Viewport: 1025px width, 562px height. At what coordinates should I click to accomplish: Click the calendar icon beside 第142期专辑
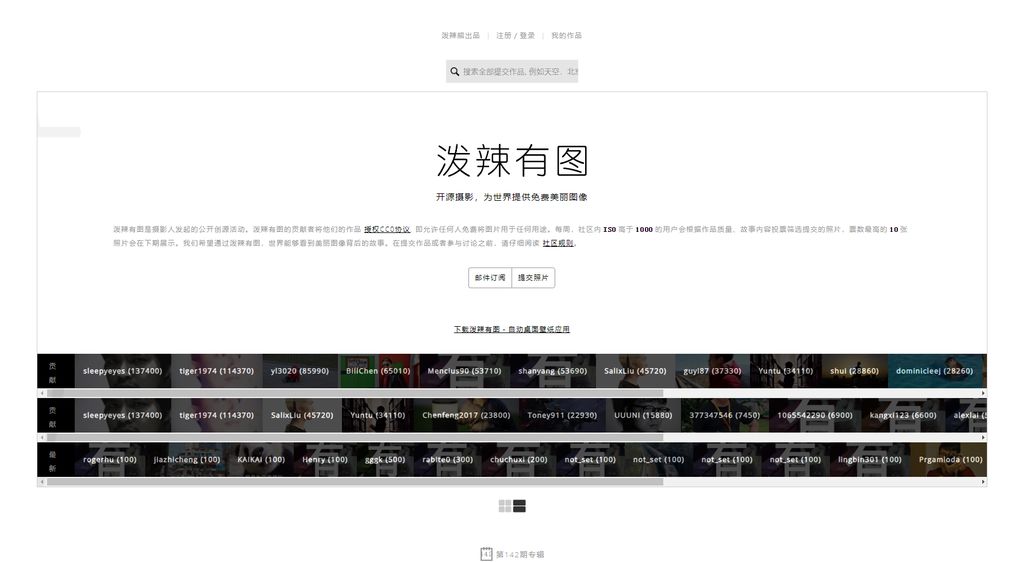coord(486,554)
